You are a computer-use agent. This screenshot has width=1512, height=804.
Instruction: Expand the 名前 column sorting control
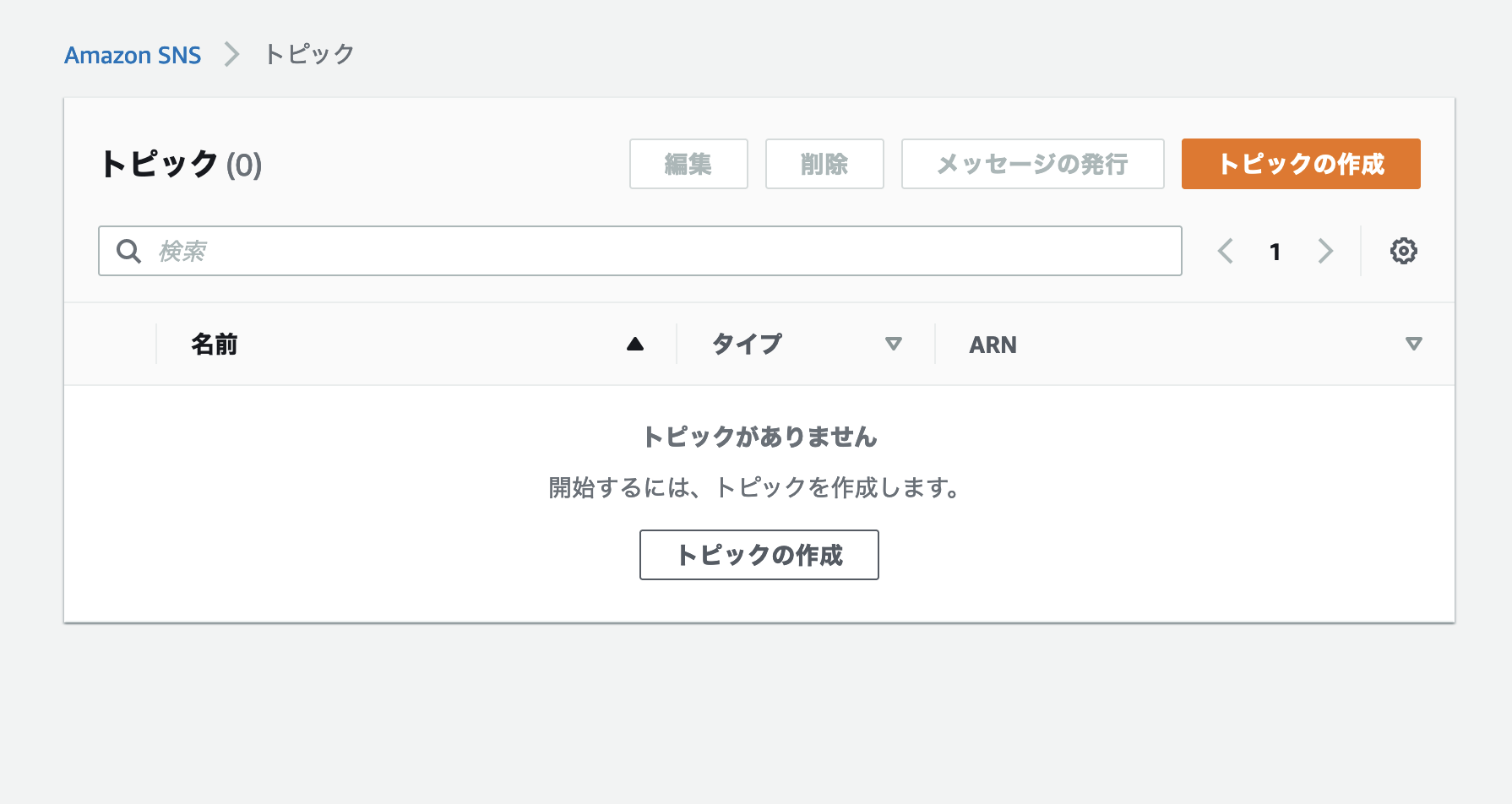pos(635,343)
